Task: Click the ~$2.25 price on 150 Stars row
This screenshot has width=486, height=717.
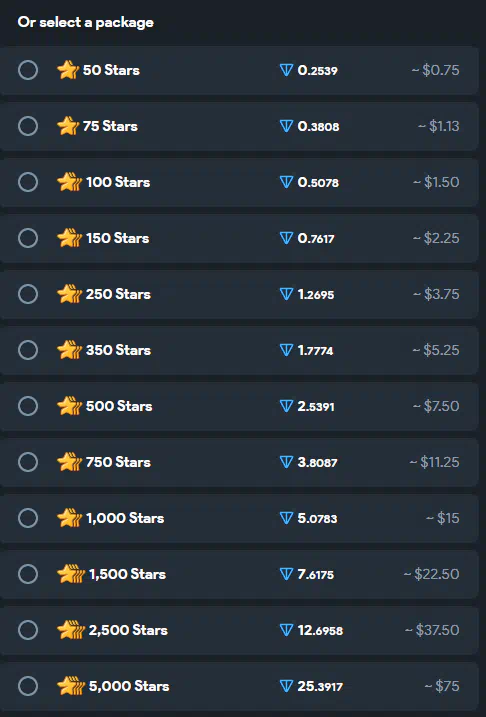Action: pyautogui.click(x=436, y=238)
